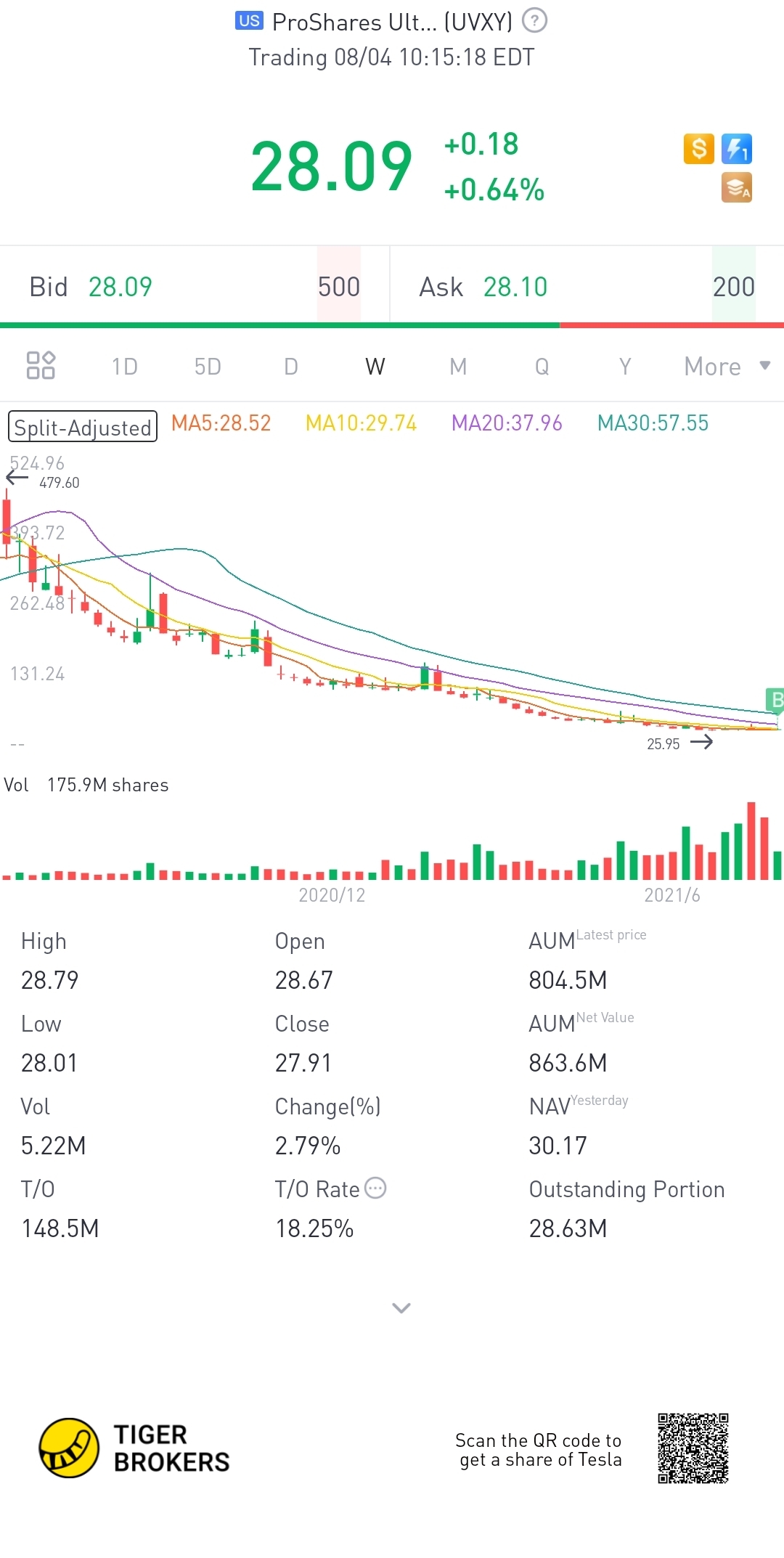Toggle the Split-Adjusted button
784x1558 pixels.
pos(83,427)
